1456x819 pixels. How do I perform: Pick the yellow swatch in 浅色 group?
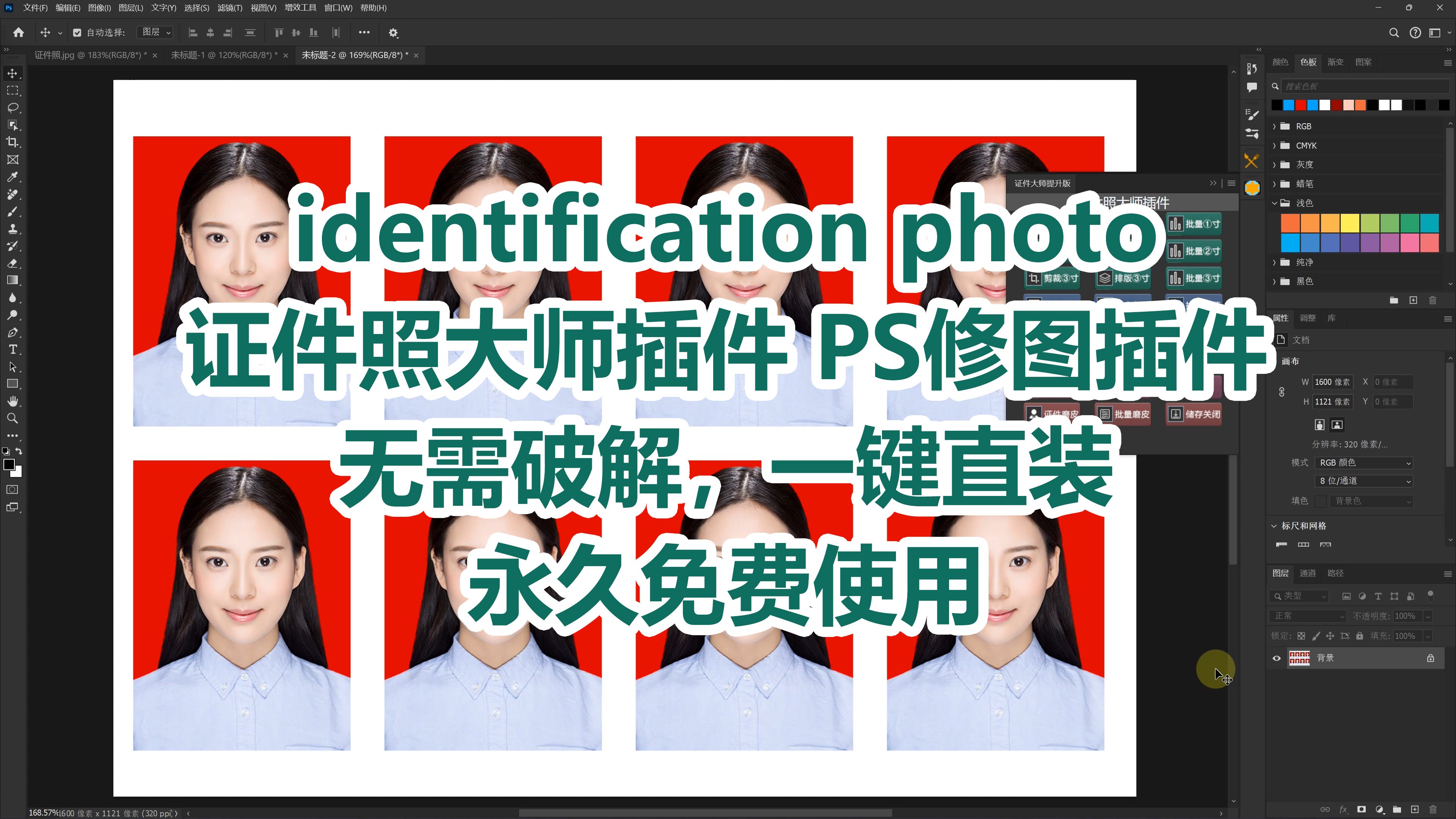[1350, 223]
